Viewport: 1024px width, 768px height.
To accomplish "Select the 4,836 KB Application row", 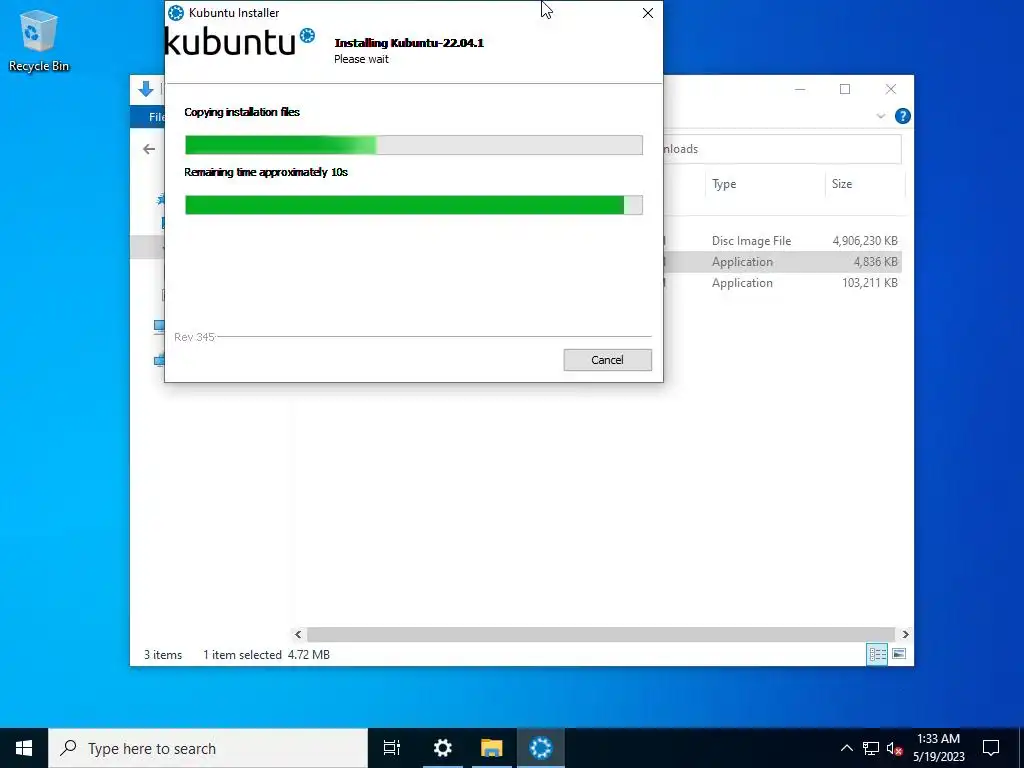I will (x=782, y=262).
